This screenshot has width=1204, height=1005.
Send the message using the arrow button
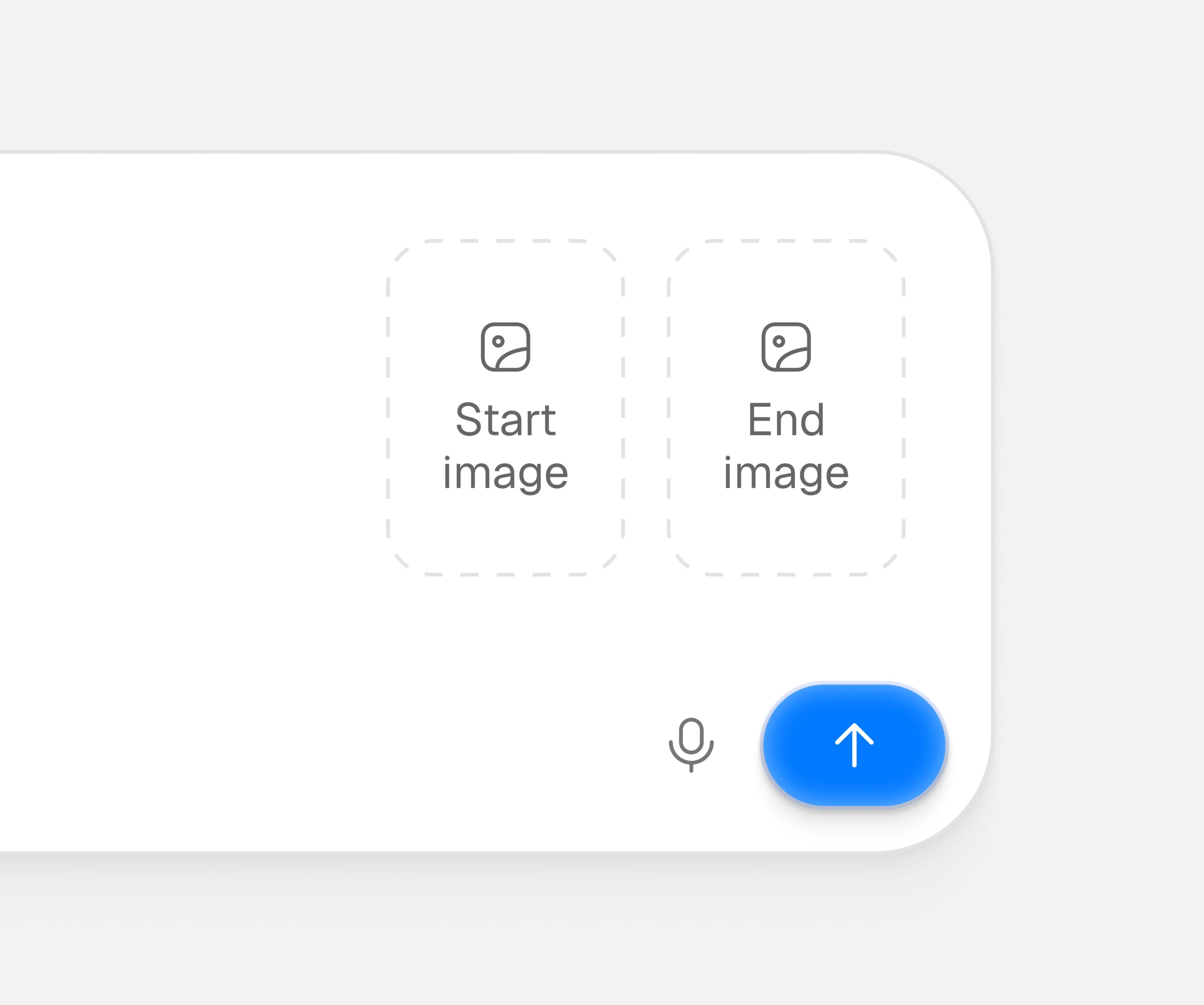click(x=854, y=745)
